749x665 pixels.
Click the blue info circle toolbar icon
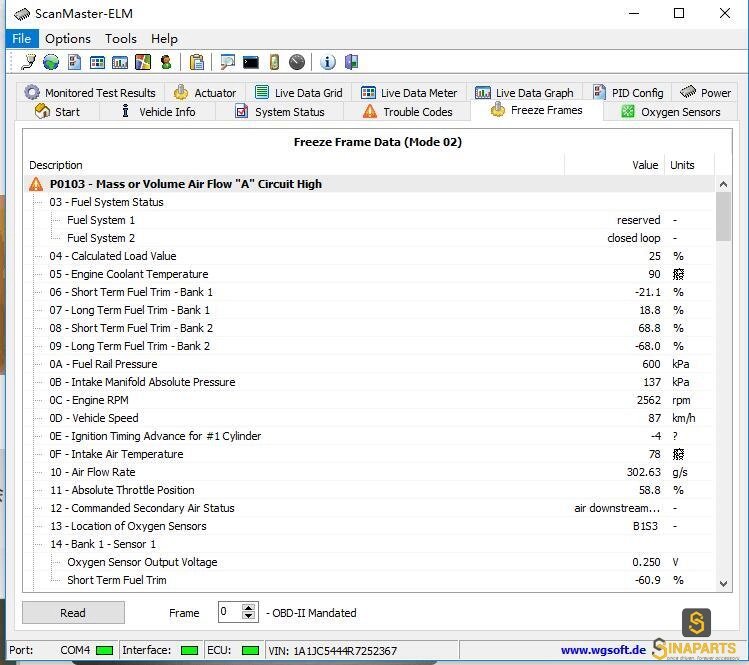[328, 62]
